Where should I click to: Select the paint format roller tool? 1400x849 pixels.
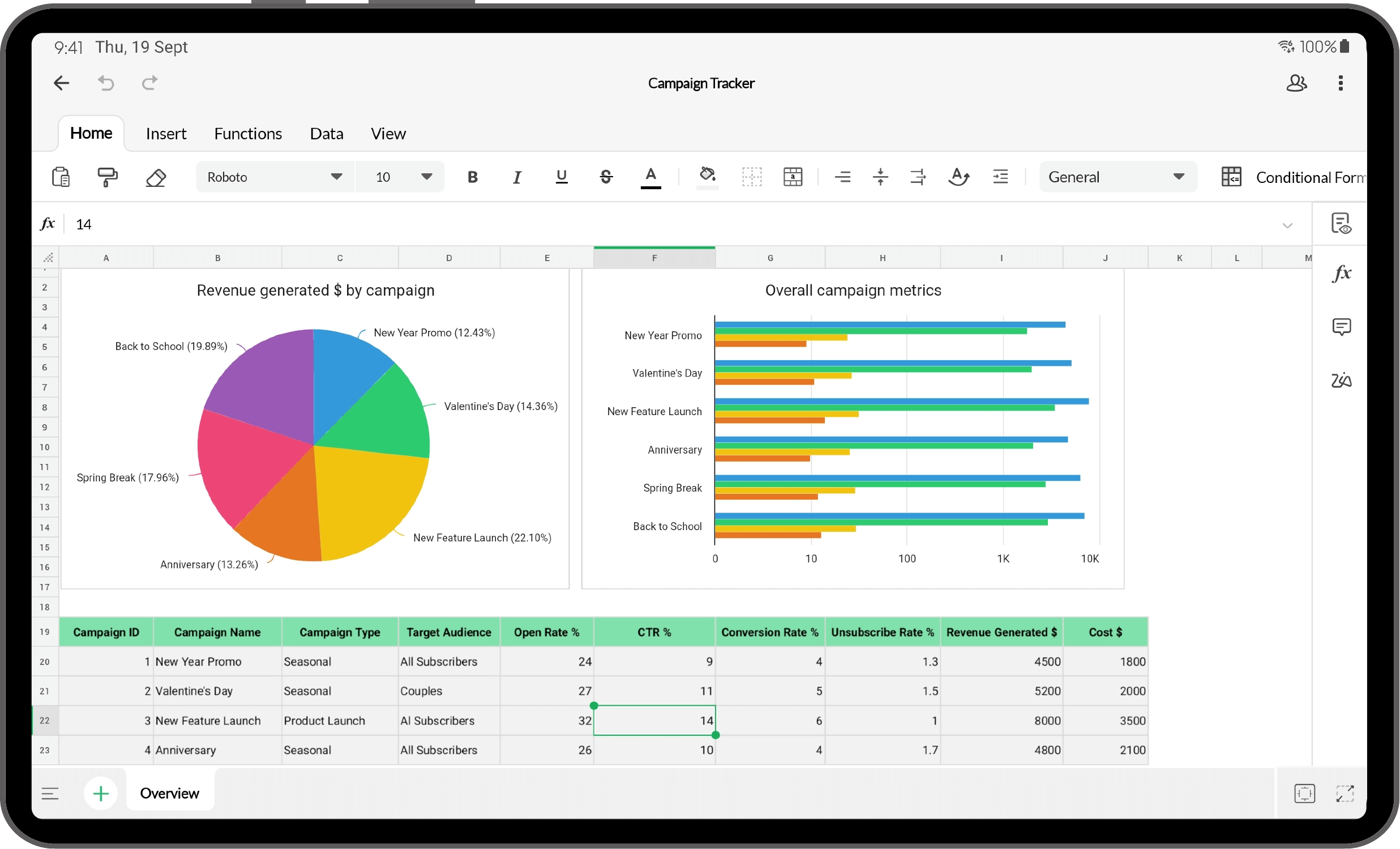tap(108, 177)
